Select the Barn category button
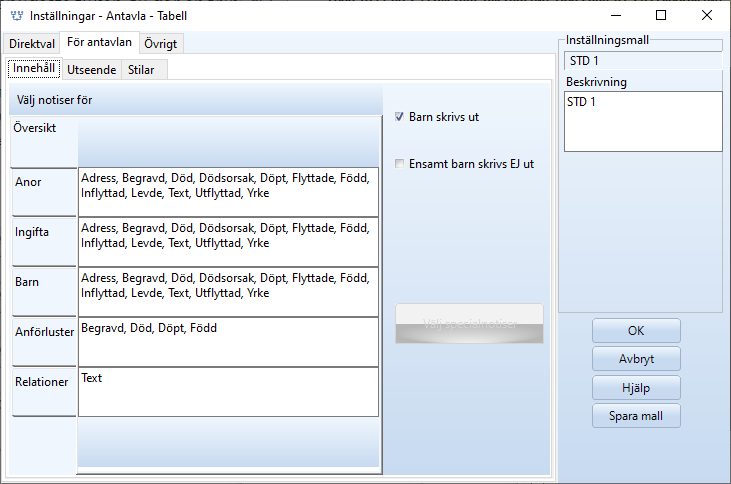The width and height of the screenshot is (731, 484). (x=43, y=292)
